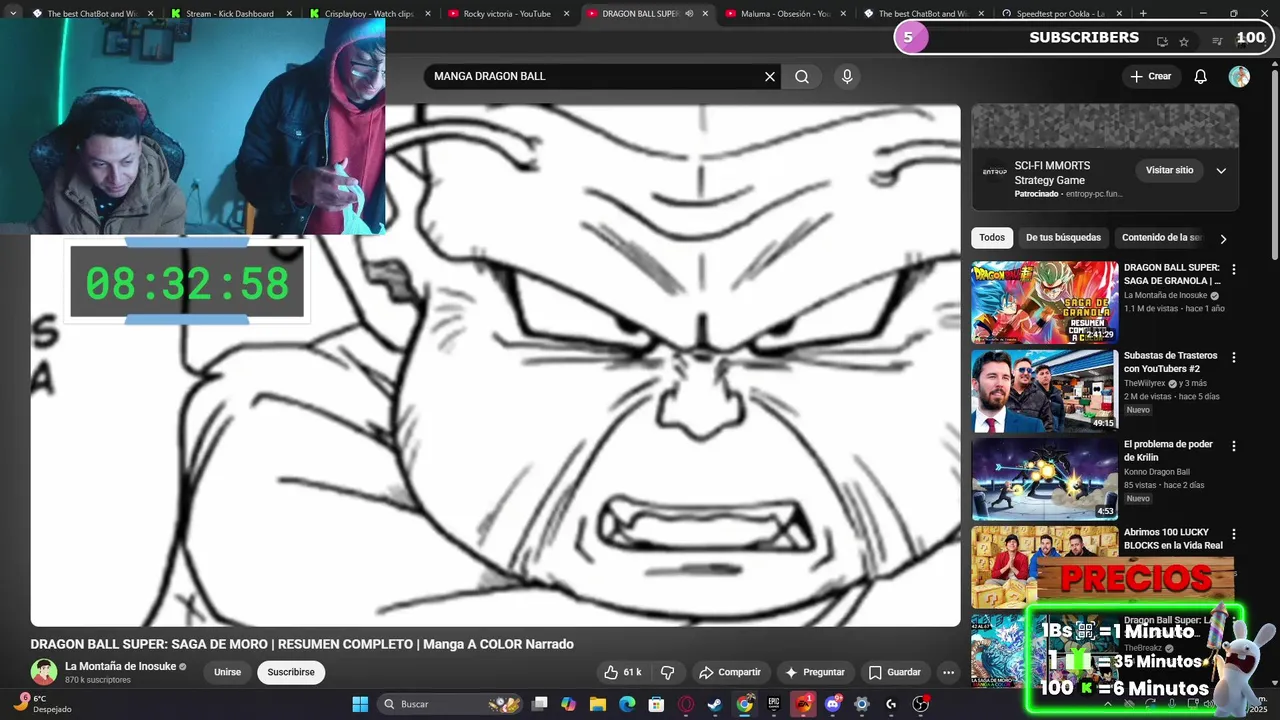Open a new browser tab

pos(1143,14)
